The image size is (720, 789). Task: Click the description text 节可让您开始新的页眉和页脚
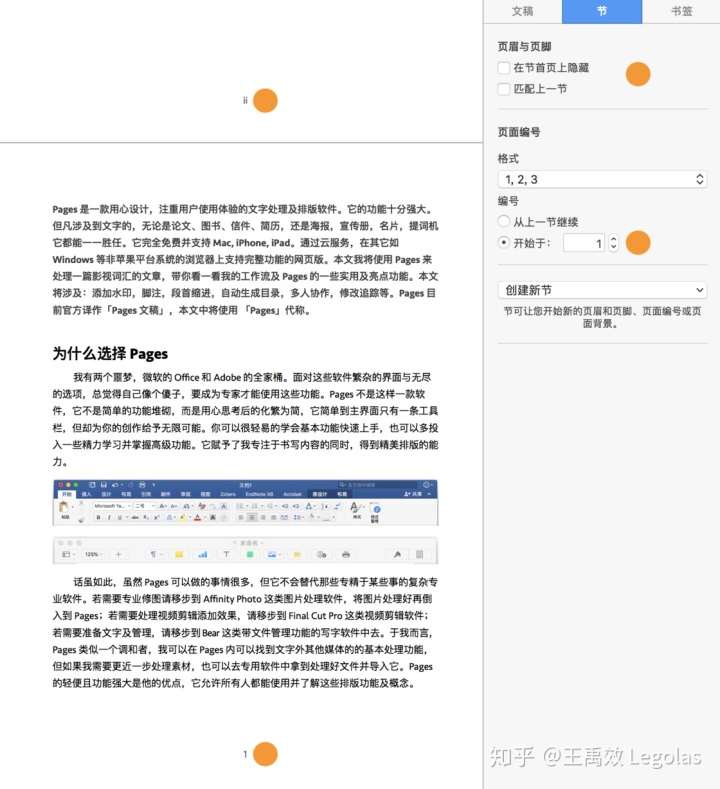pos(602,317)
